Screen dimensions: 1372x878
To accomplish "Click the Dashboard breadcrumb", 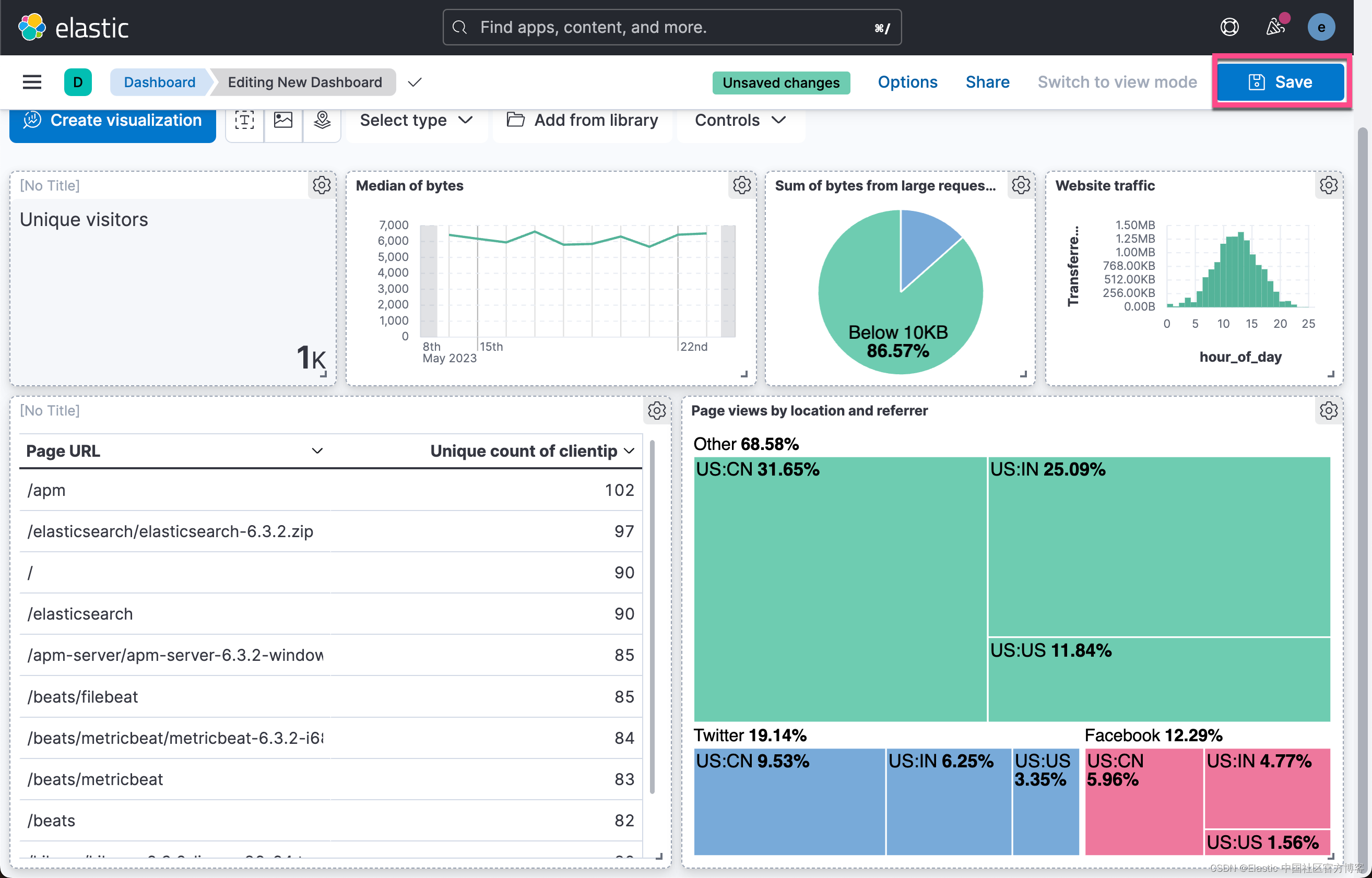I will pos(159,82).
